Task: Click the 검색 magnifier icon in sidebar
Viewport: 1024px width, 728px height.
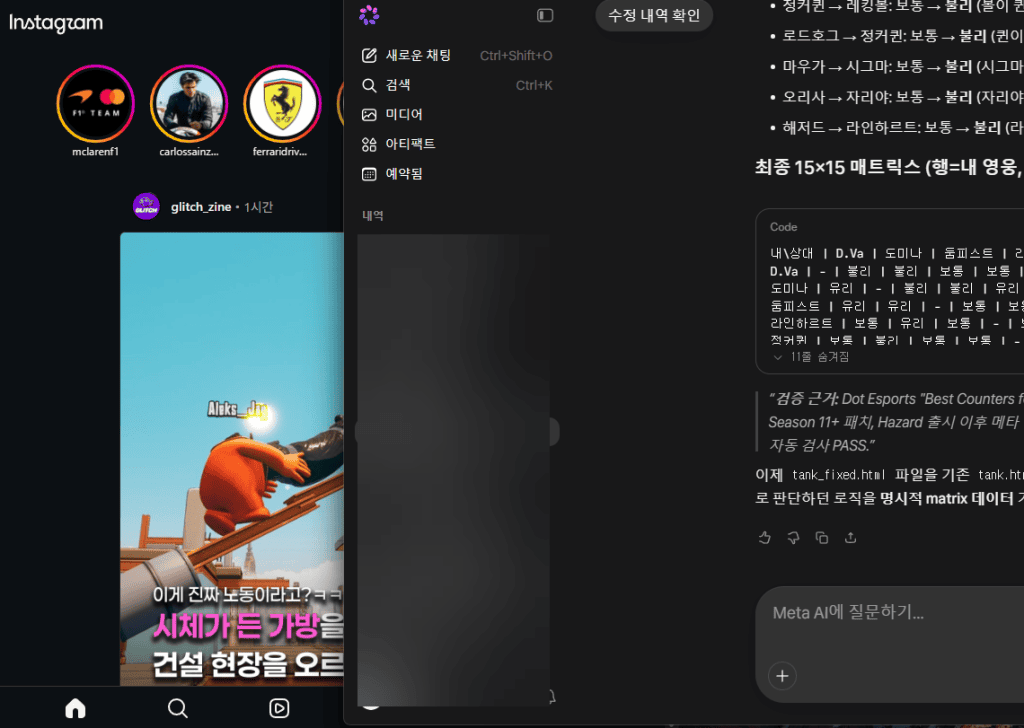Action: [x=369, y=85]
